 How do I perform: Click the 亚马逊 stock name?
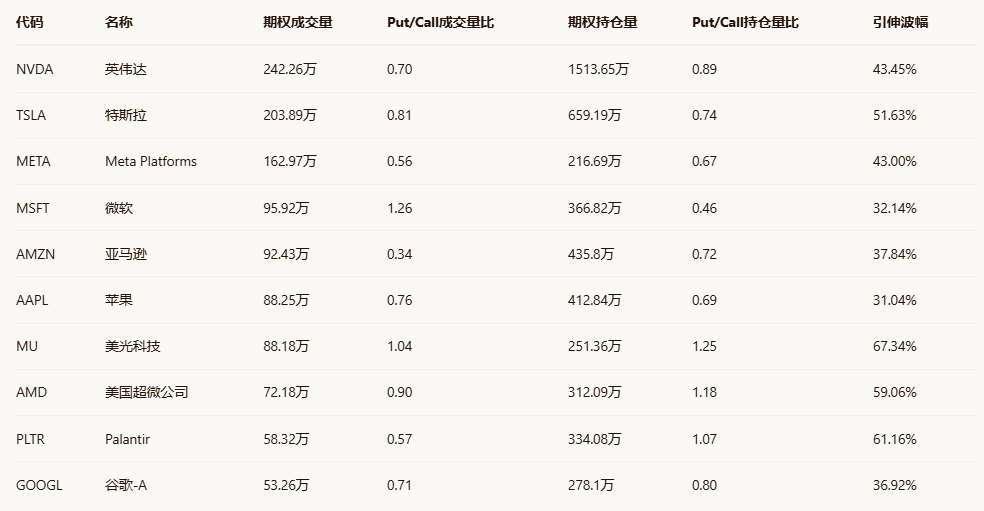[125, 254]
